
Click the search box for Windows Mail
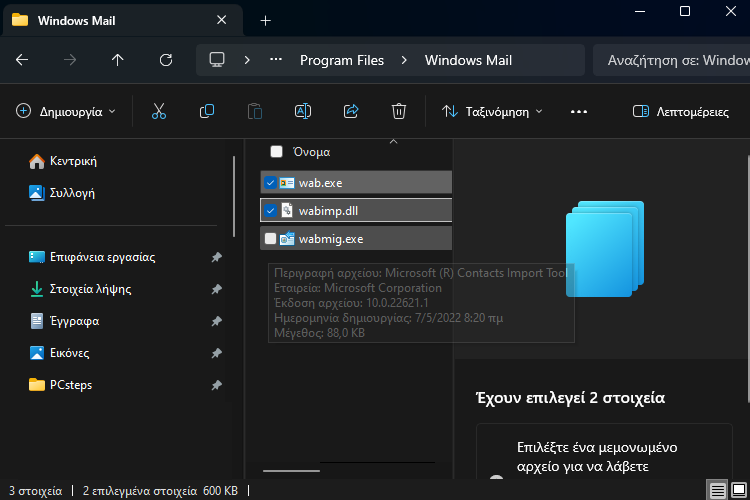pyautogui.click(x=671, y=60)
